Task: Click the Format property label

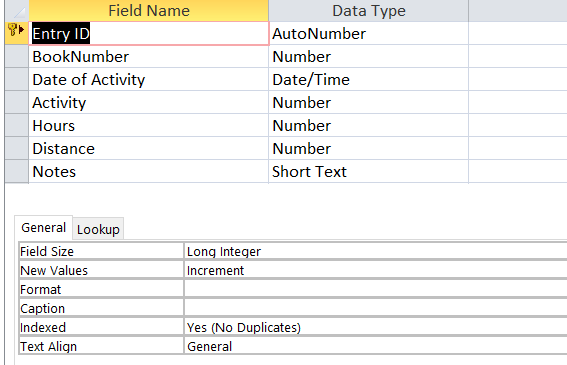Action: (x=101, y=289)
